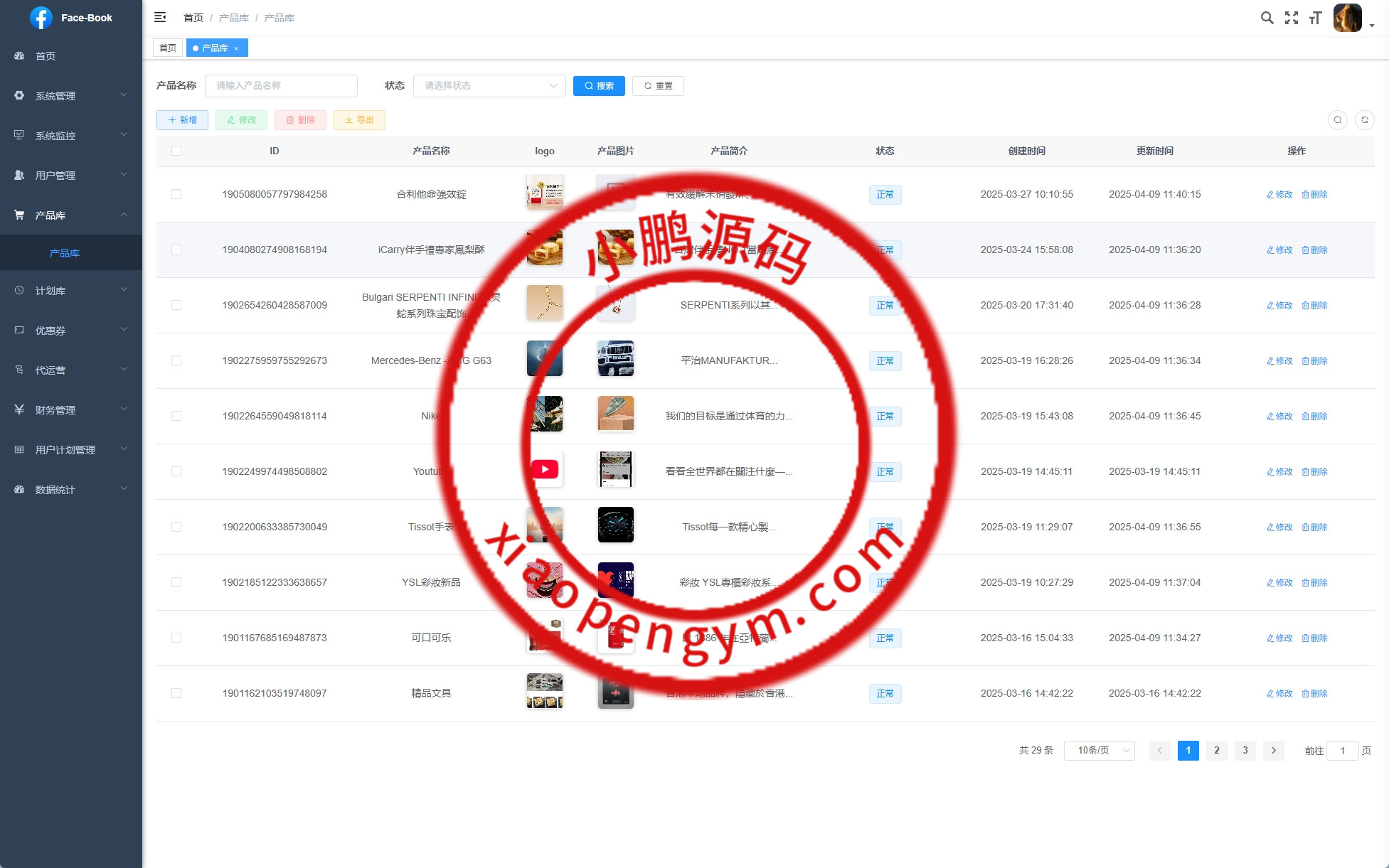
Task: Open the 状态 status dropdown
Action: coord(489,86)
